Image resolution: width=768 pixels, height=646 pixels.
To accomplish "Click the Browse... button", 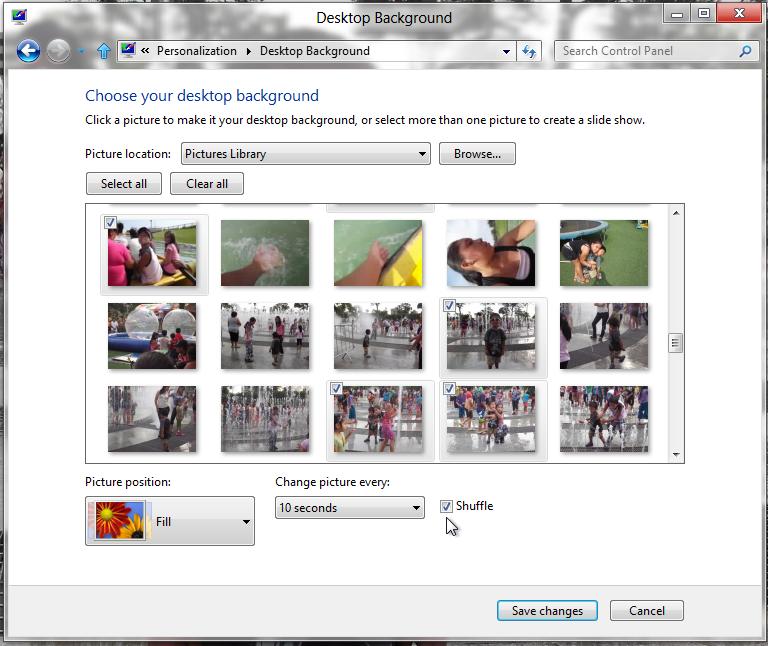I will click(x=477, y=154).
